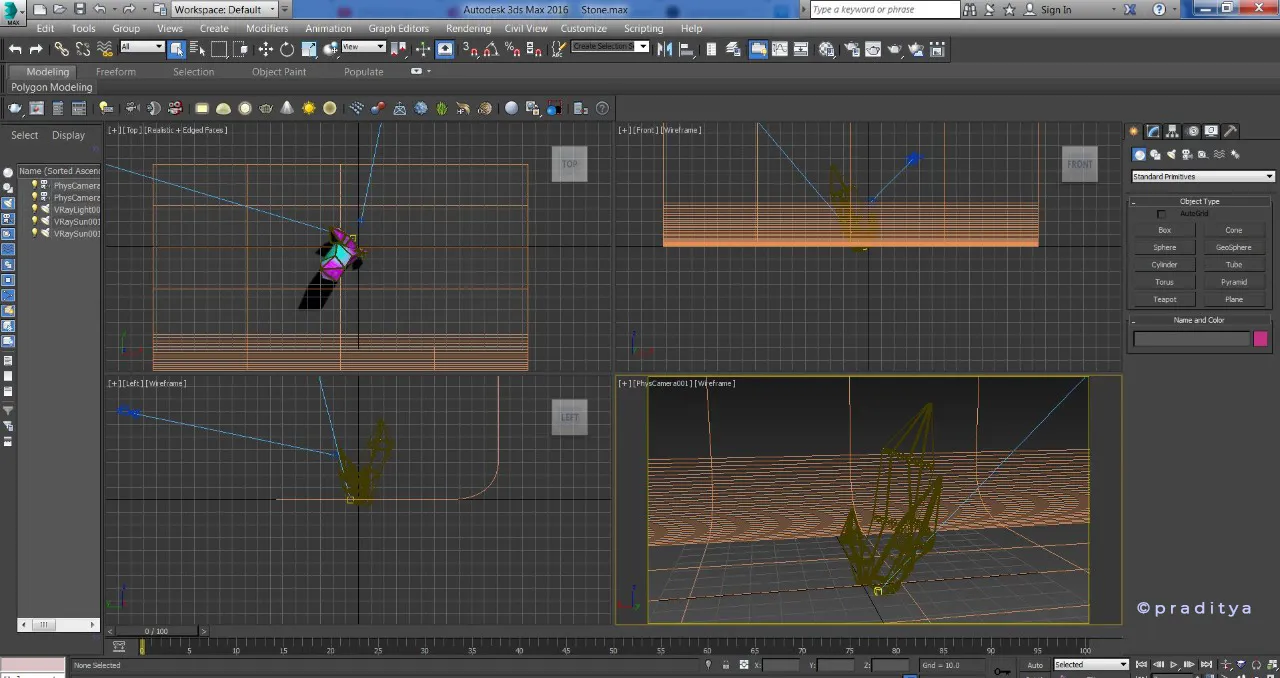The height and width of the screenshot is (678, 1280).
Task: Open the magenta object color swatch
Action: [1260, 339]
